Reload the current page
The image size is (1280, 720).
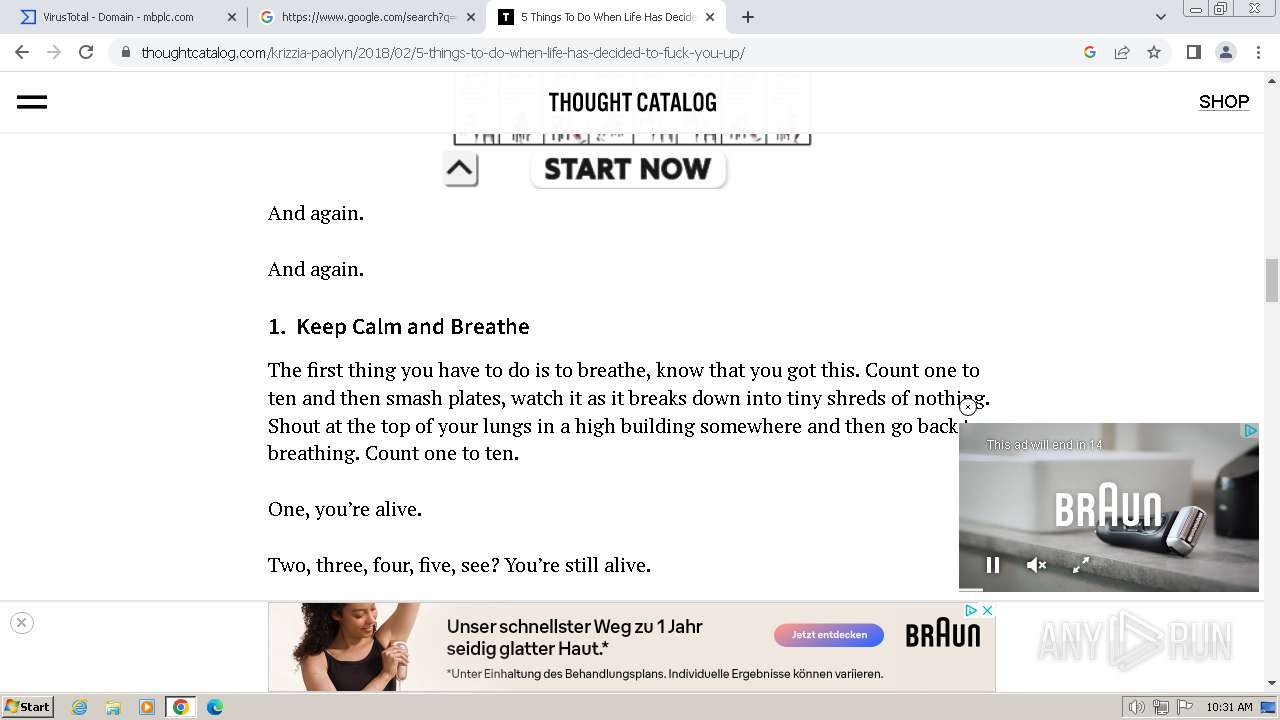pyautogui.click(x=86, y=52)
